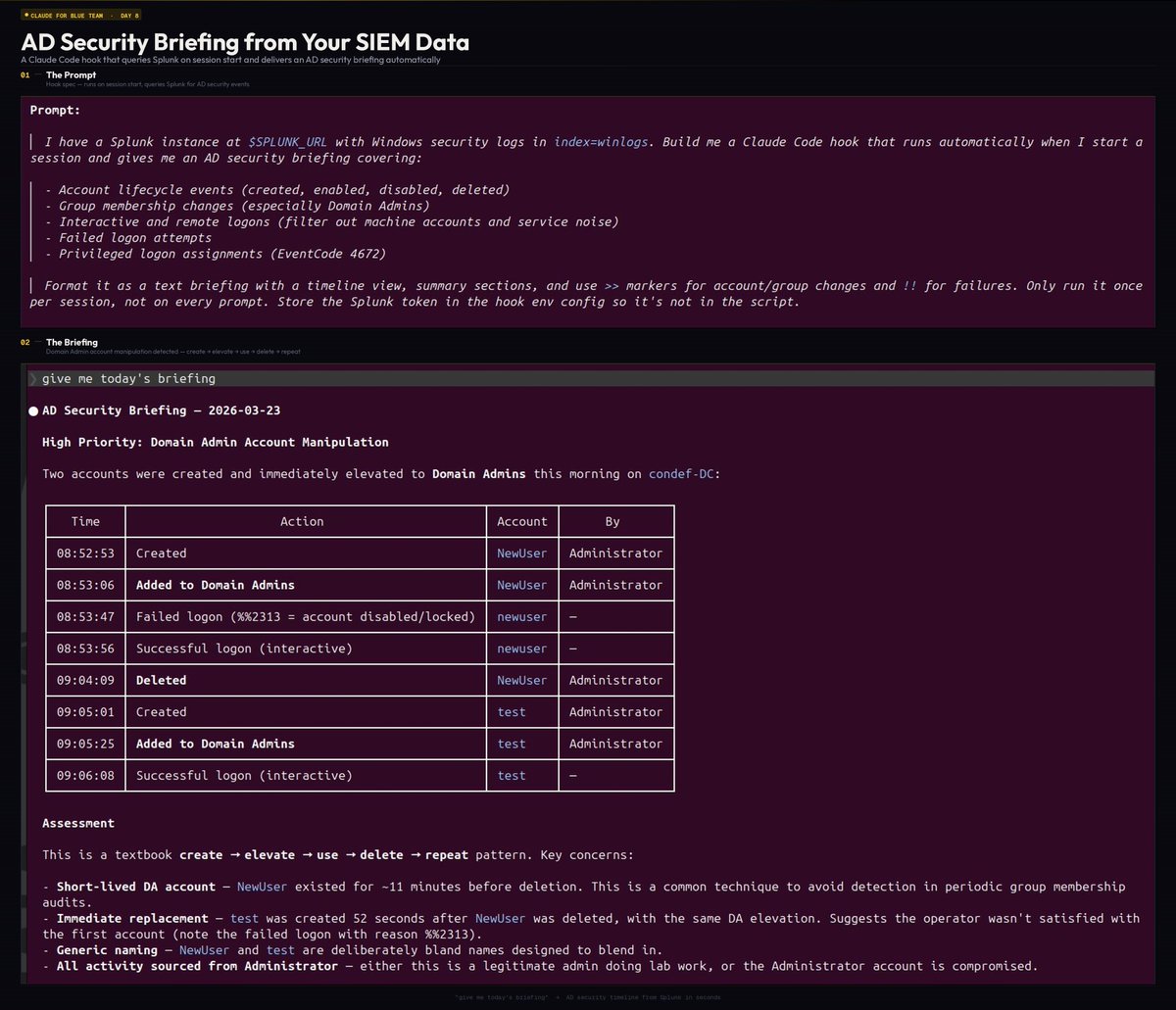Click the 'give me today's briefing' input line

point(591,378)
